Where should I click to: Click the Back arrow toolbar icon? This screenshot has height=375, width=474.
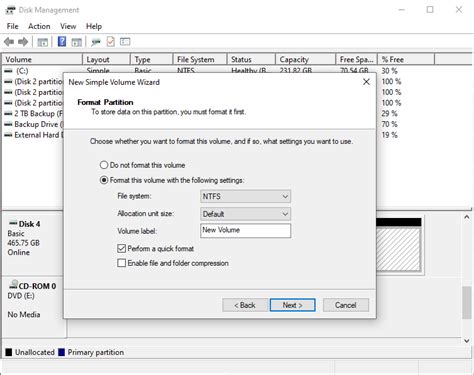(9, 42)
